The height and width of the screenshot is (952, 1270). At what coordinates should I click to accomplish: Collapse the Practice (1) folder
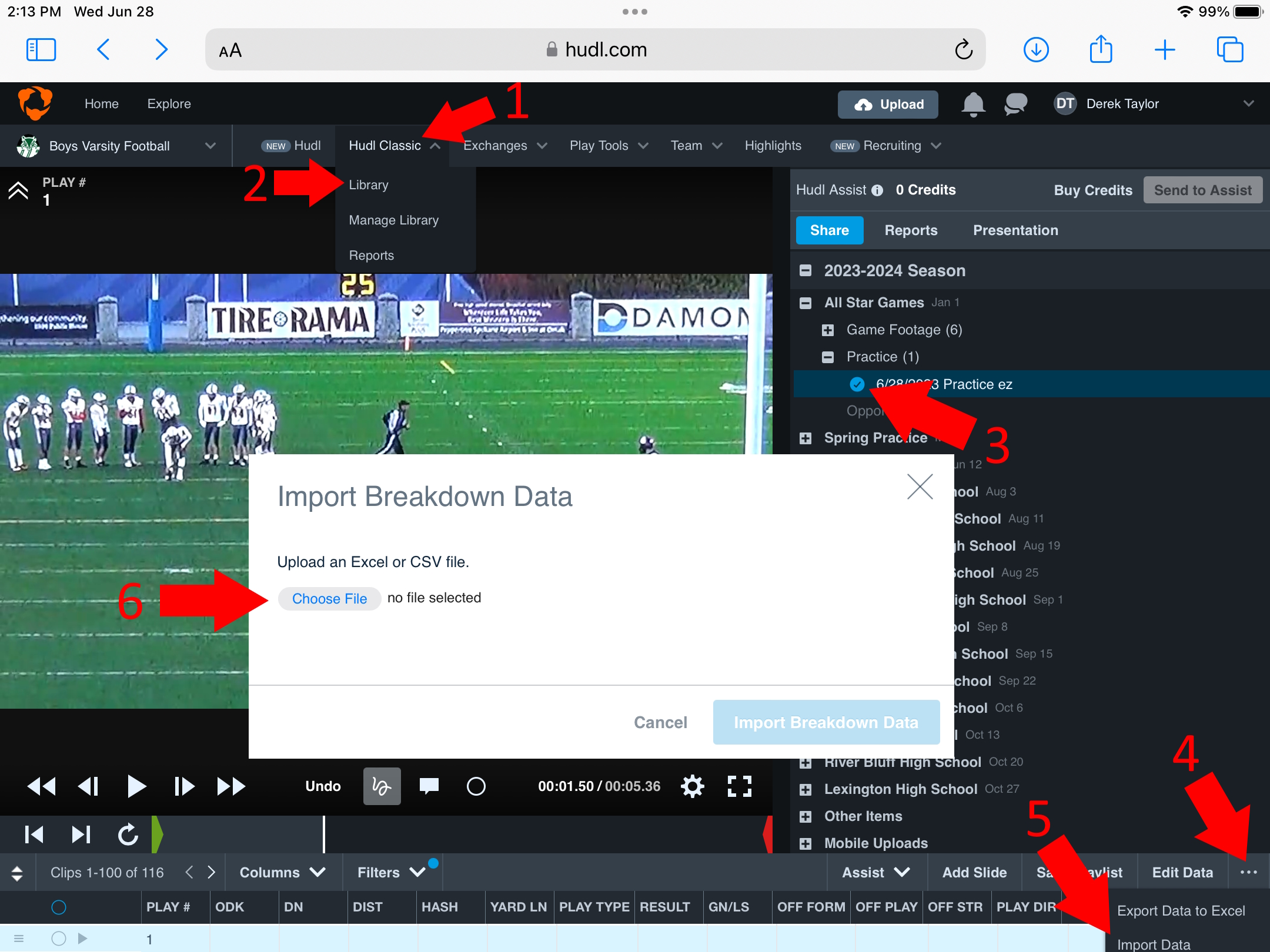pyautogui.click(x=828, y=357)
